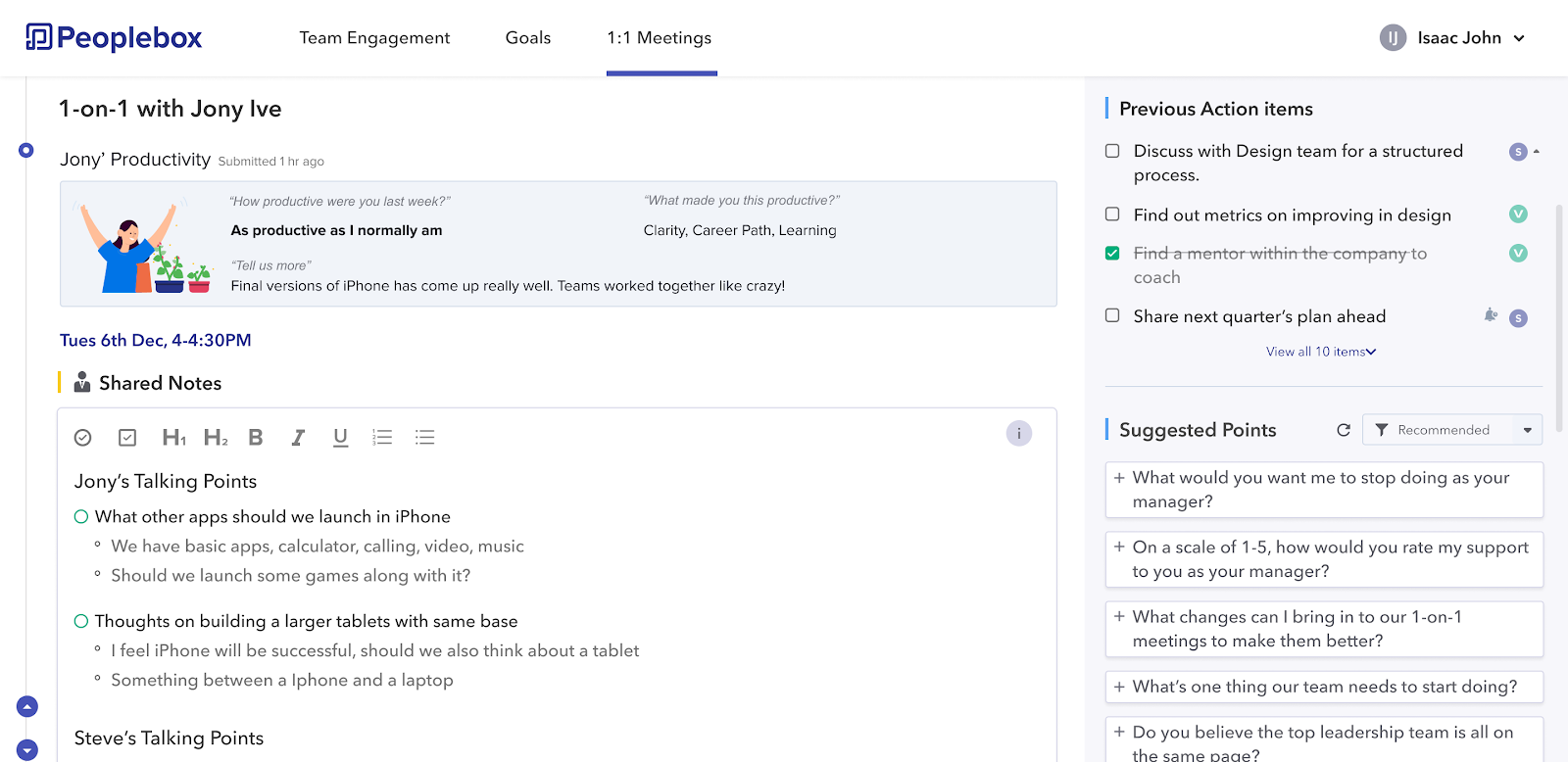Refresh the Suggested Points list

1344,430
